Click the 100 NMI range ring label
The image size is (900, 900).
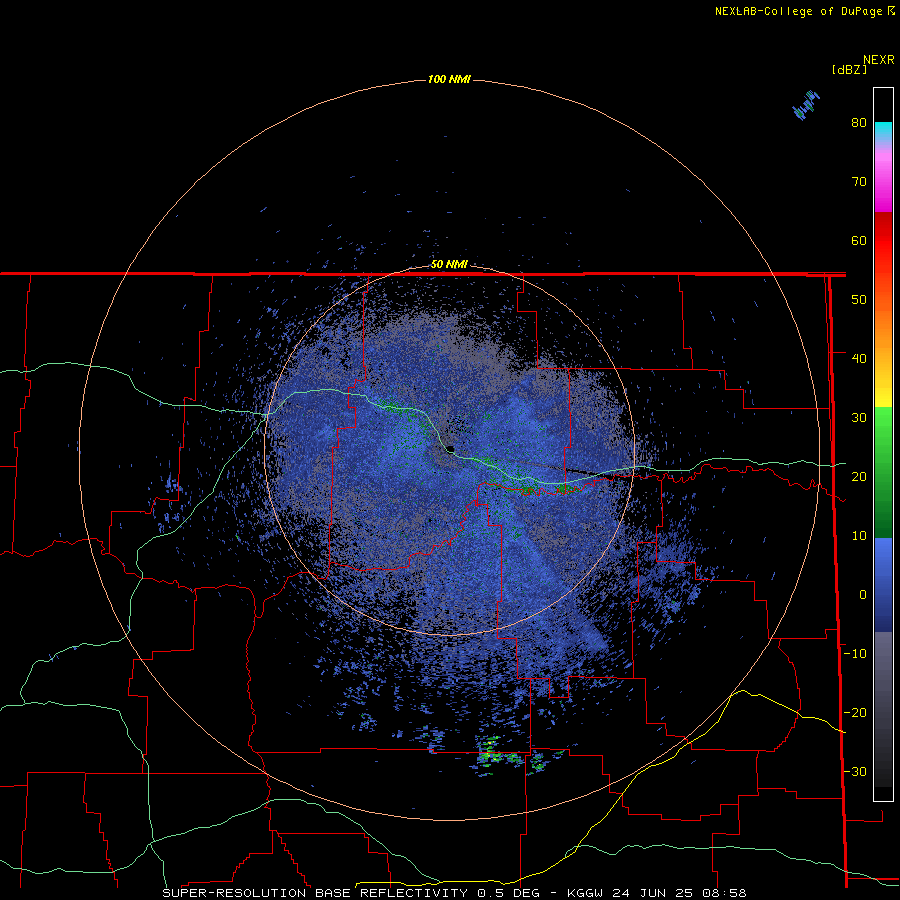point(449,79)
